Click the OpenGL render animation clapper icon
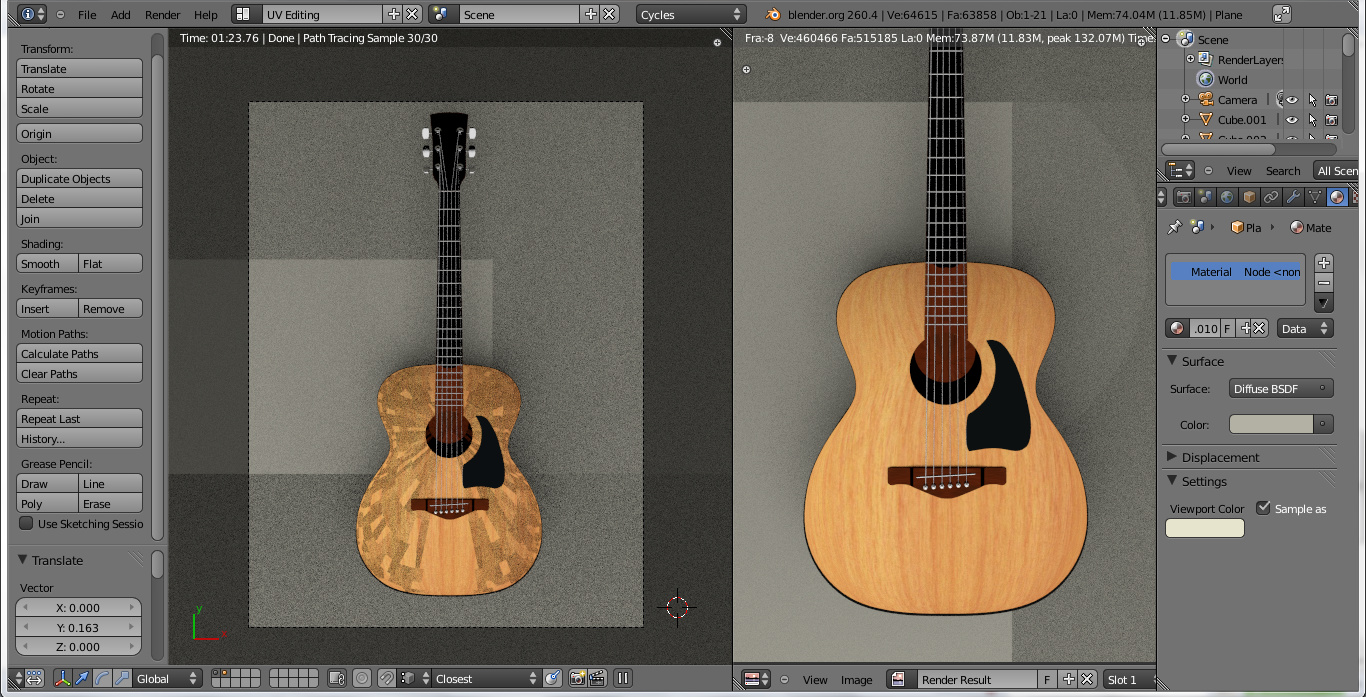This screenshot has height=697, width=1366. click(597, 678)
